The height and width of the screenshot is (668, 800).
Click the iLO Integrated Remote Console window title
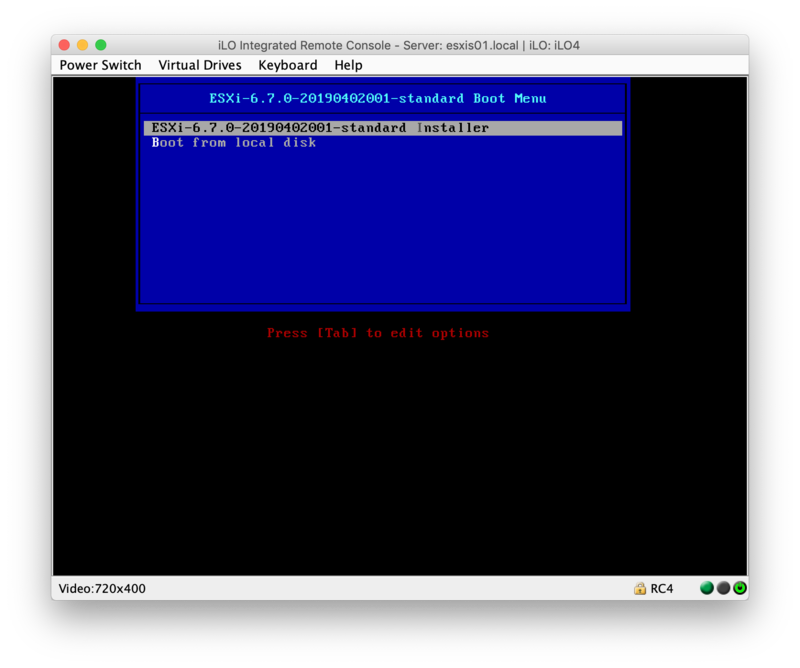(x=399, y=45)
